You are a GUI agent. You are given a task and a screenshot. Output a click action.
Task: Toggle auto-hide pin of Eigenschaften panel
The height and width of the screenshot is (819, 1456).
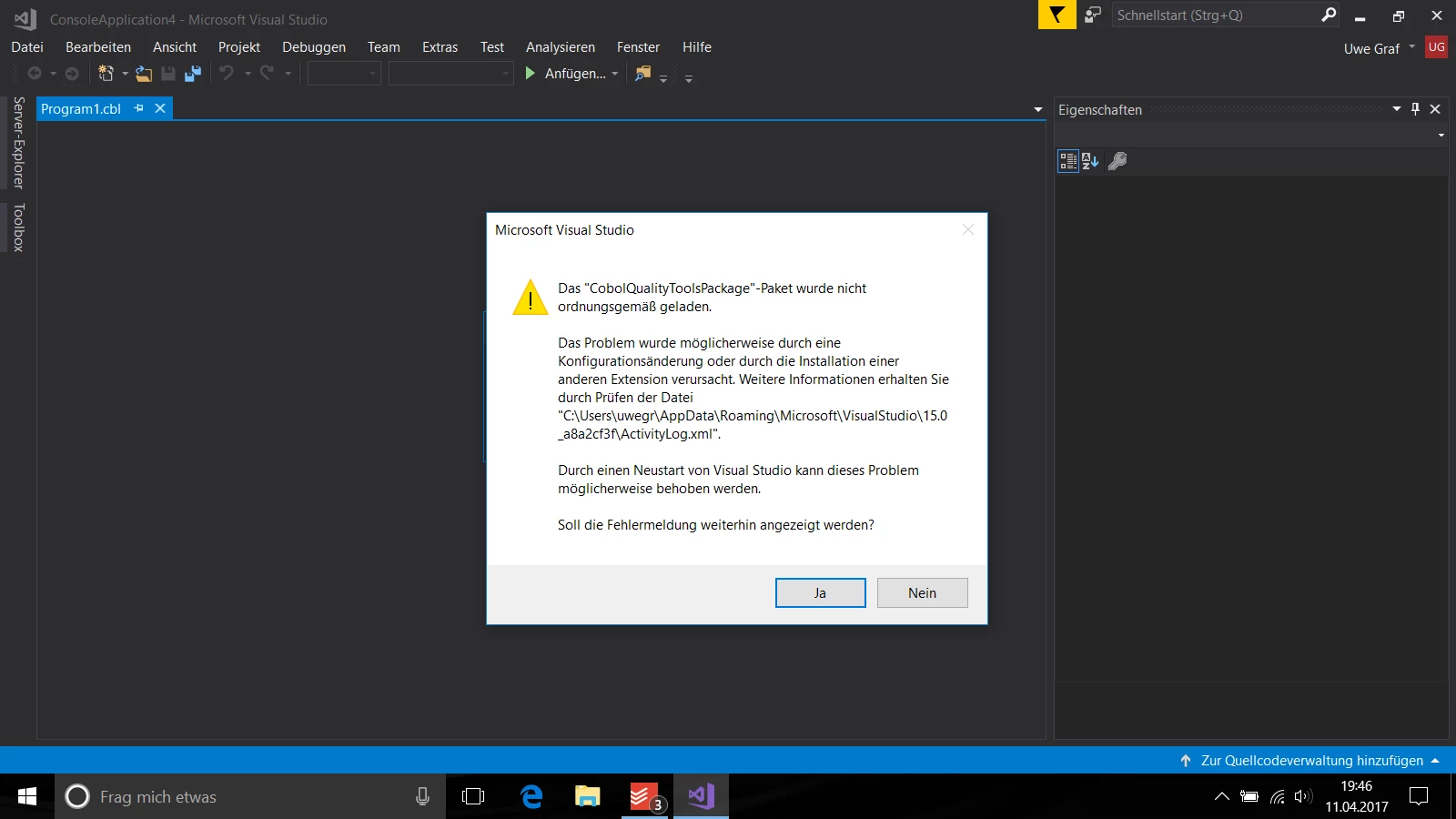[x=1415, y=109]
